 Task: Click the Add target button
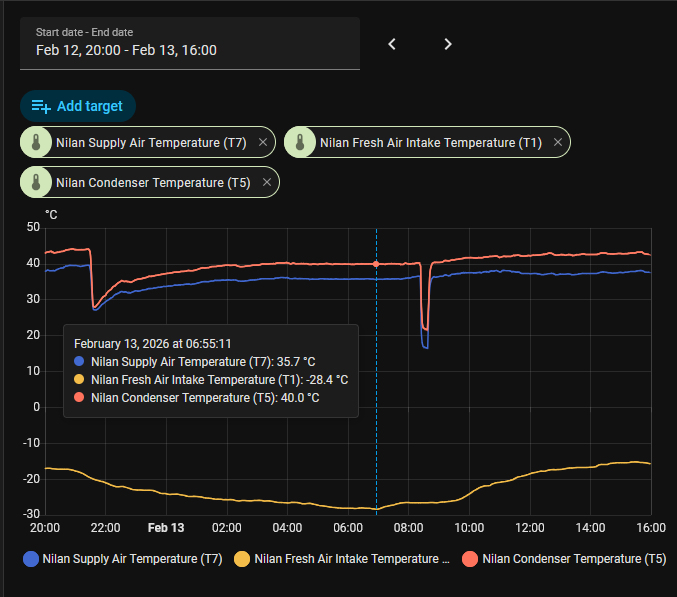[x=77, y=106]
